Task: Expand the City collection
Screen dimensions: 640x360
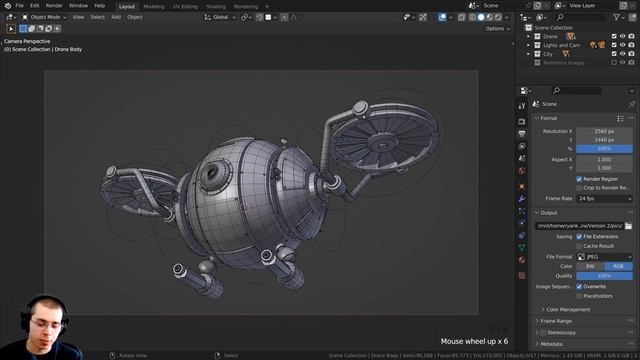Action: (x=528, y=54)
